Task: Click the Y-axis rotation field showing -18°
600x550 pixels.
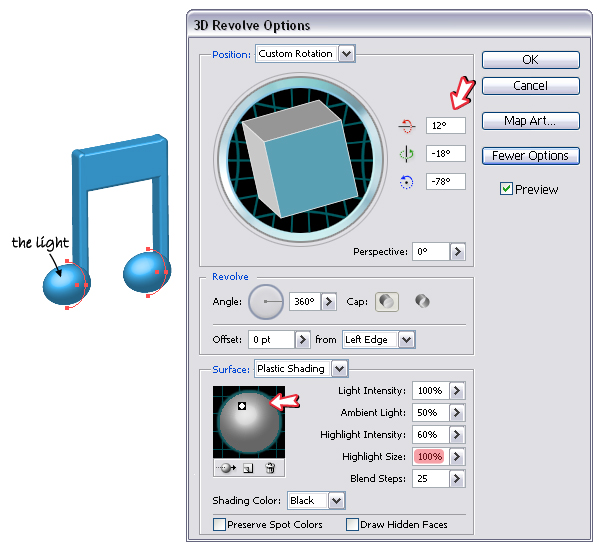Action: pyautogui.click(x=446, y=154)
